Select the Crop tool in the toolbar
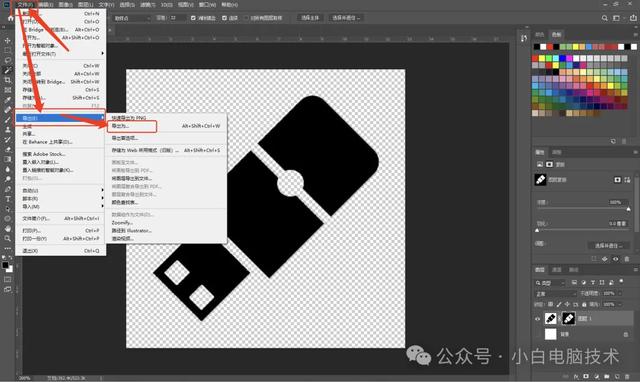The height and width of the screenshot is (382, 640). (x=7, y=80)
